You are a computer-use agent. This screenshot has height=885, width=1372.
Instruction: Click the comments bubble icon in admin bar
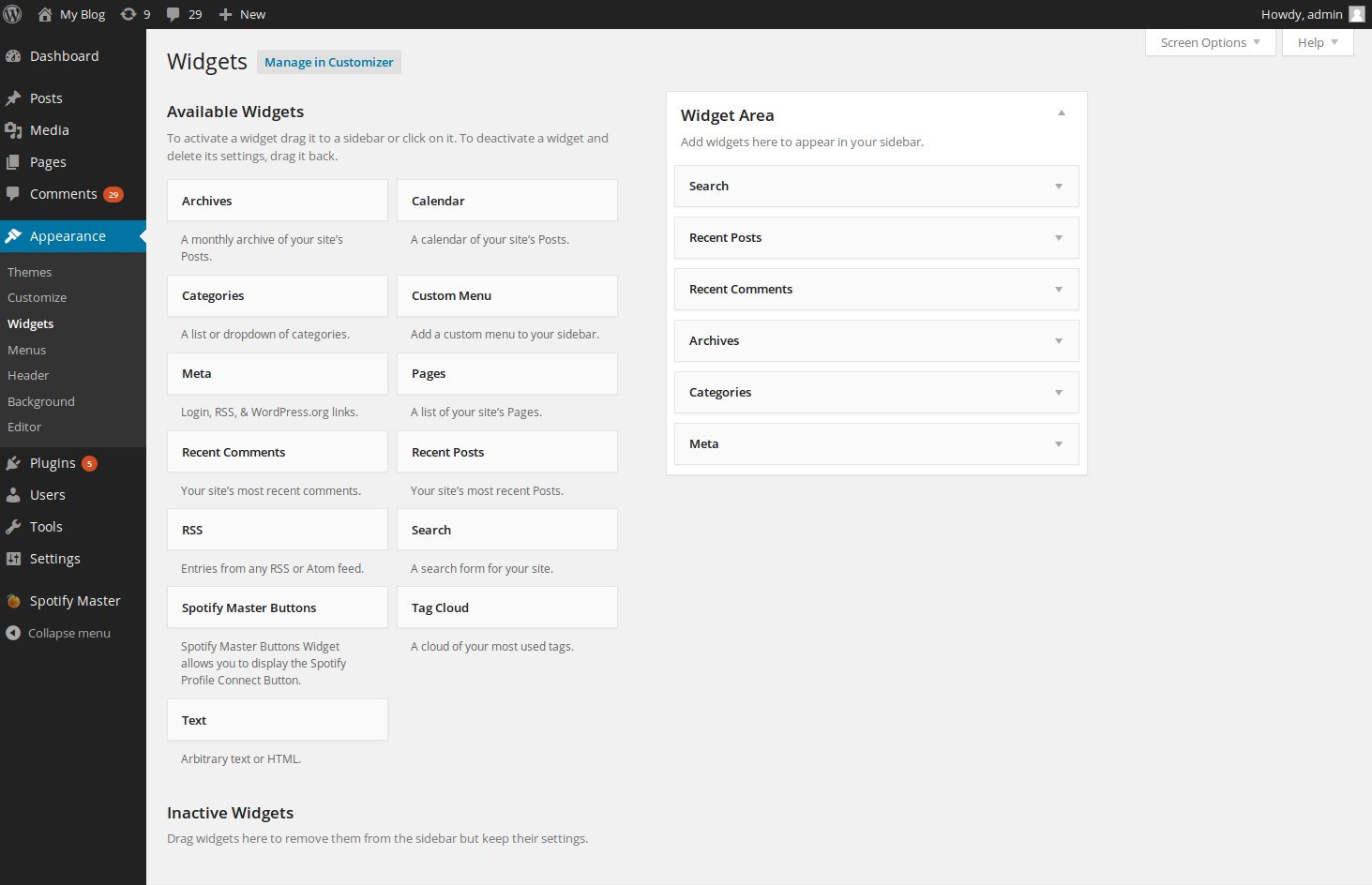(173, 14)
